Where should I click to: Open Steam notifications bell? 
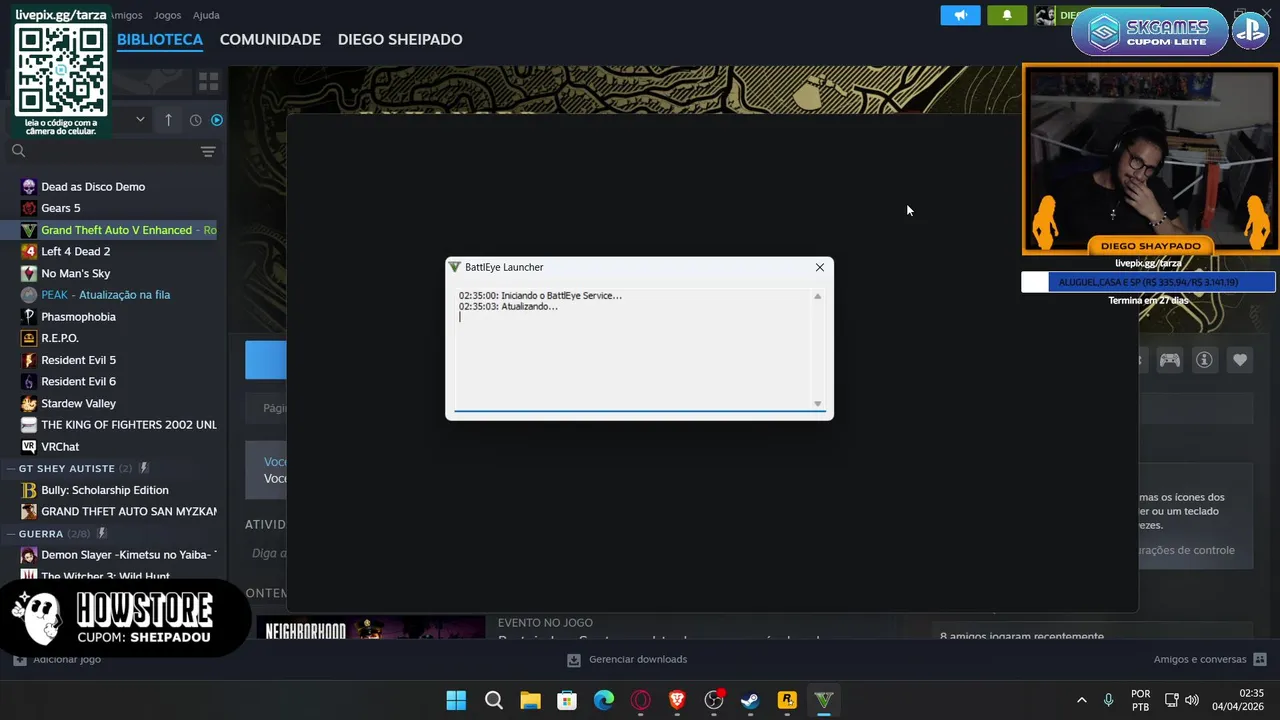point(1007,15)
